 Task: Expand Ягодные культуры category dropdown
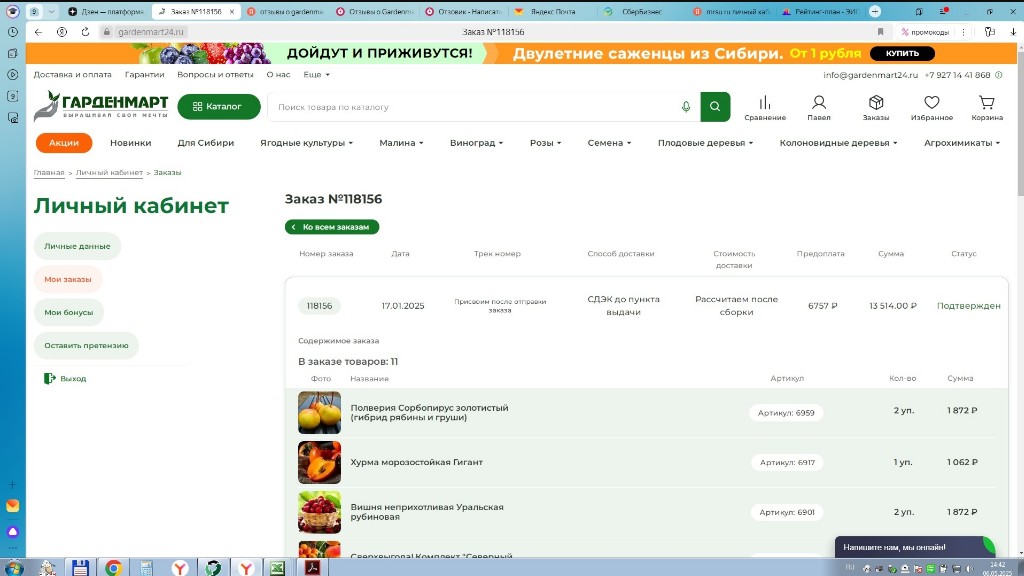click(306, 142)
